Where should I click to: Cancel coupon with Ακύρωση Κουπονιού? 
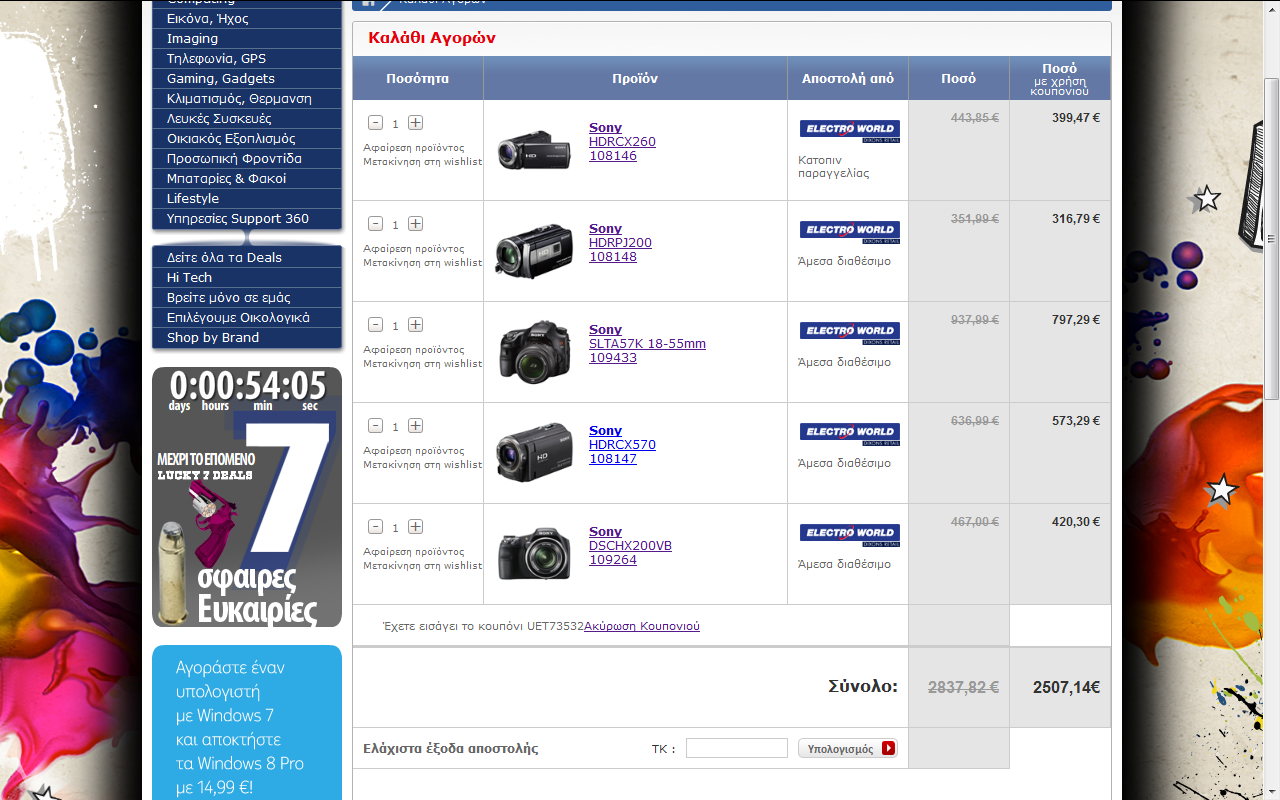click(x=642, y=626)
